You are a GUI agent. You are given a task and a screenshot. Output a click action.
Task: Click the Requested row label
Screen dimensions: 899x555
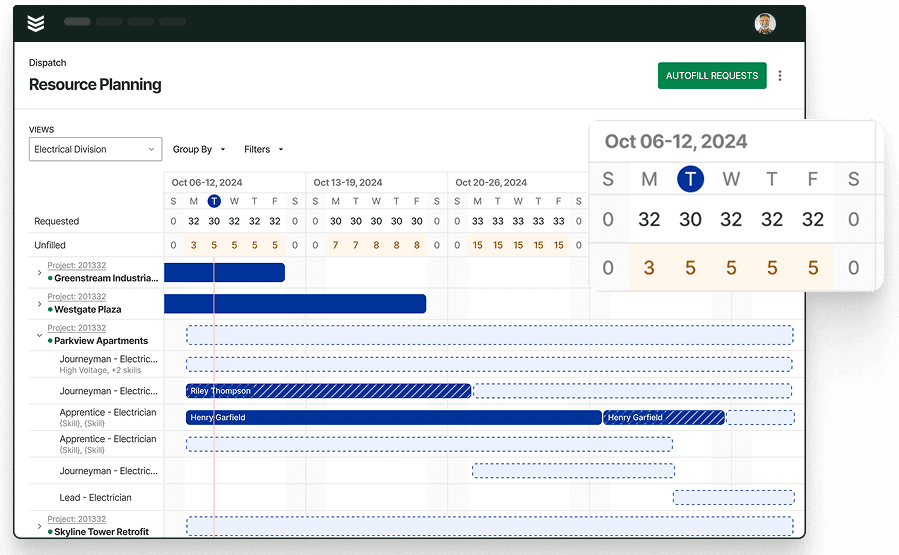tap(57, 221)
